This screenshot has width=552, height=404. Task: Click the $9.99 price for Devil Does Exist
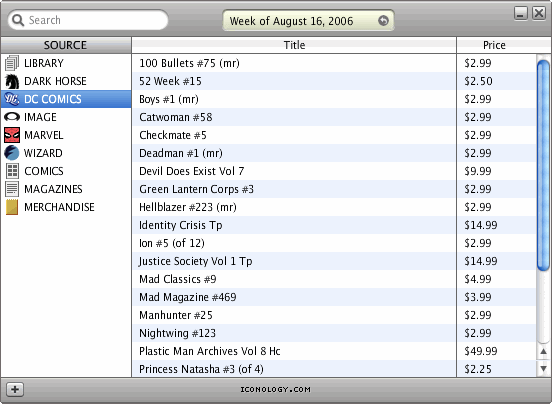pyautogui.click(x=478, y=171)
